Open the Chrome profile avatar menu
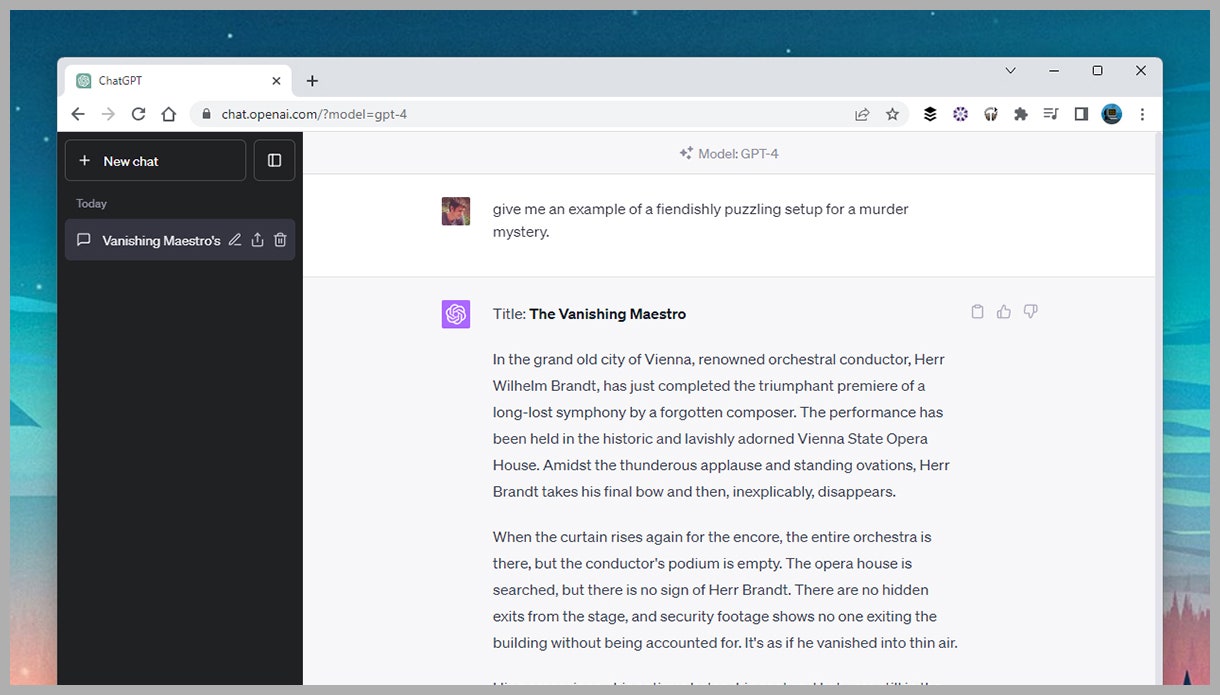The width and height of the screenshot is (1220, 695). click(1112, 114)
